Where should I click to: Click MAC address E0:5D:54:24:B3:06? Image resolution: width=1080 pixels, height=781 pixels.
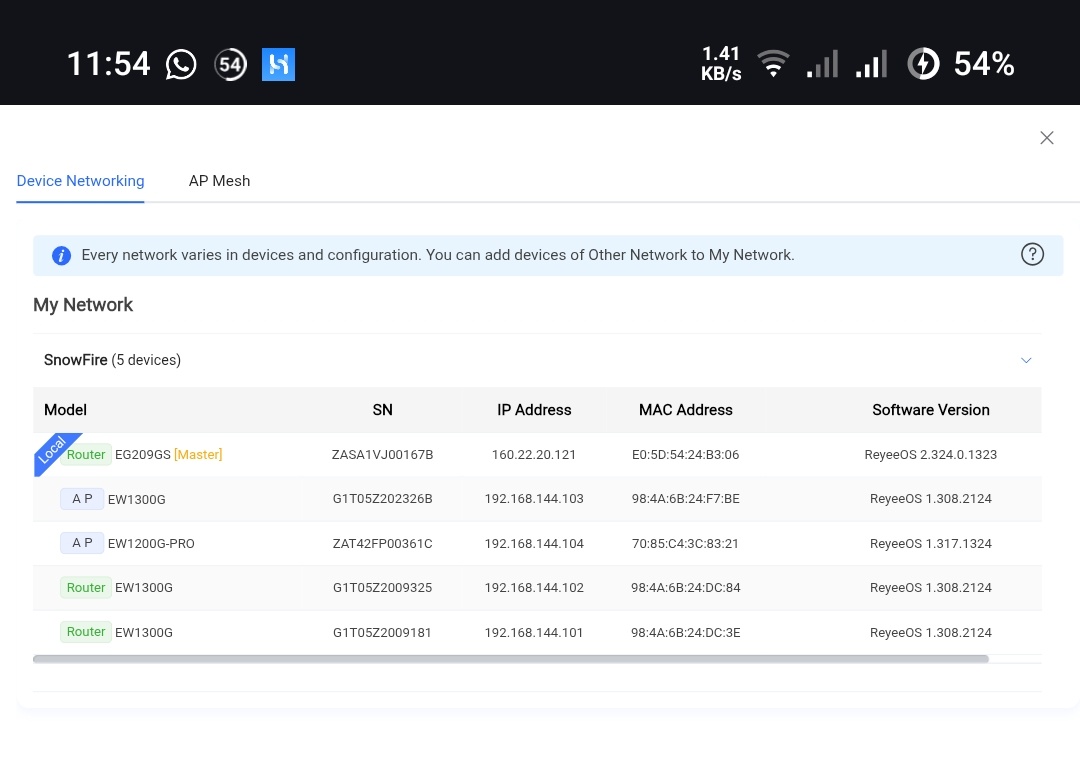coord(685,455)
